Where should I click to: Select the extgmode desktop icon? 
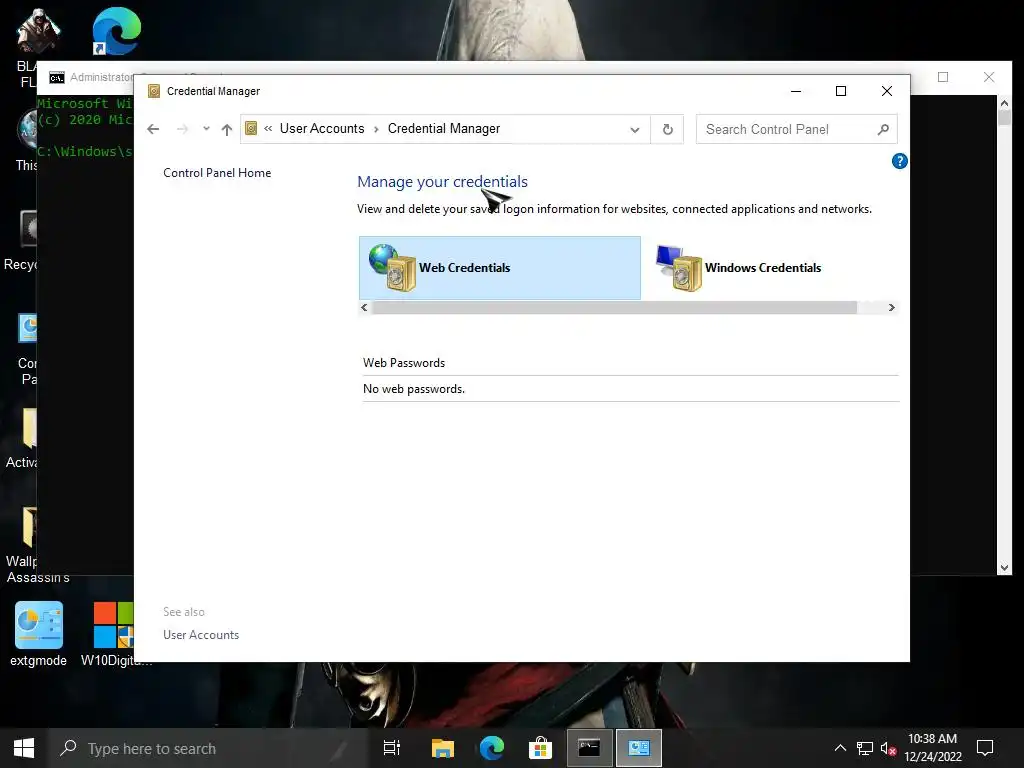click(39, 635)
